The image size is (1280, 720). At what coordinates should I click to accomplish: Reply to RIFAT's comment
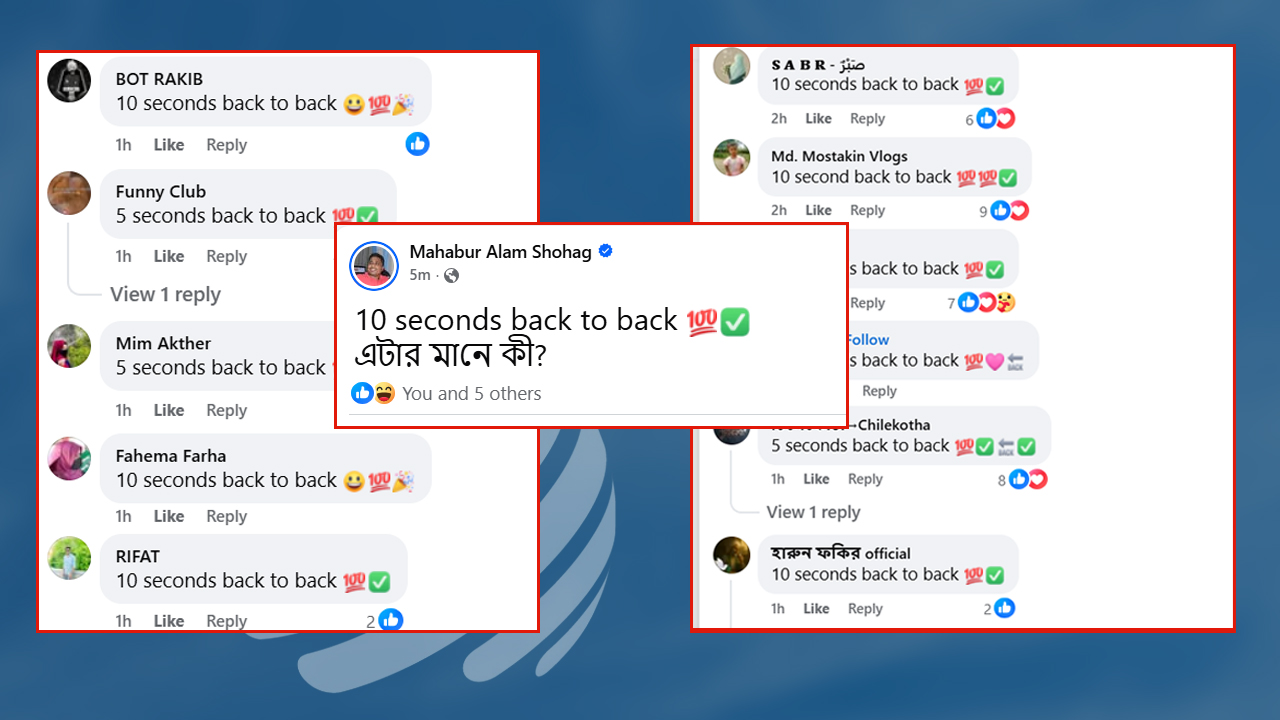tap(226, 621)
